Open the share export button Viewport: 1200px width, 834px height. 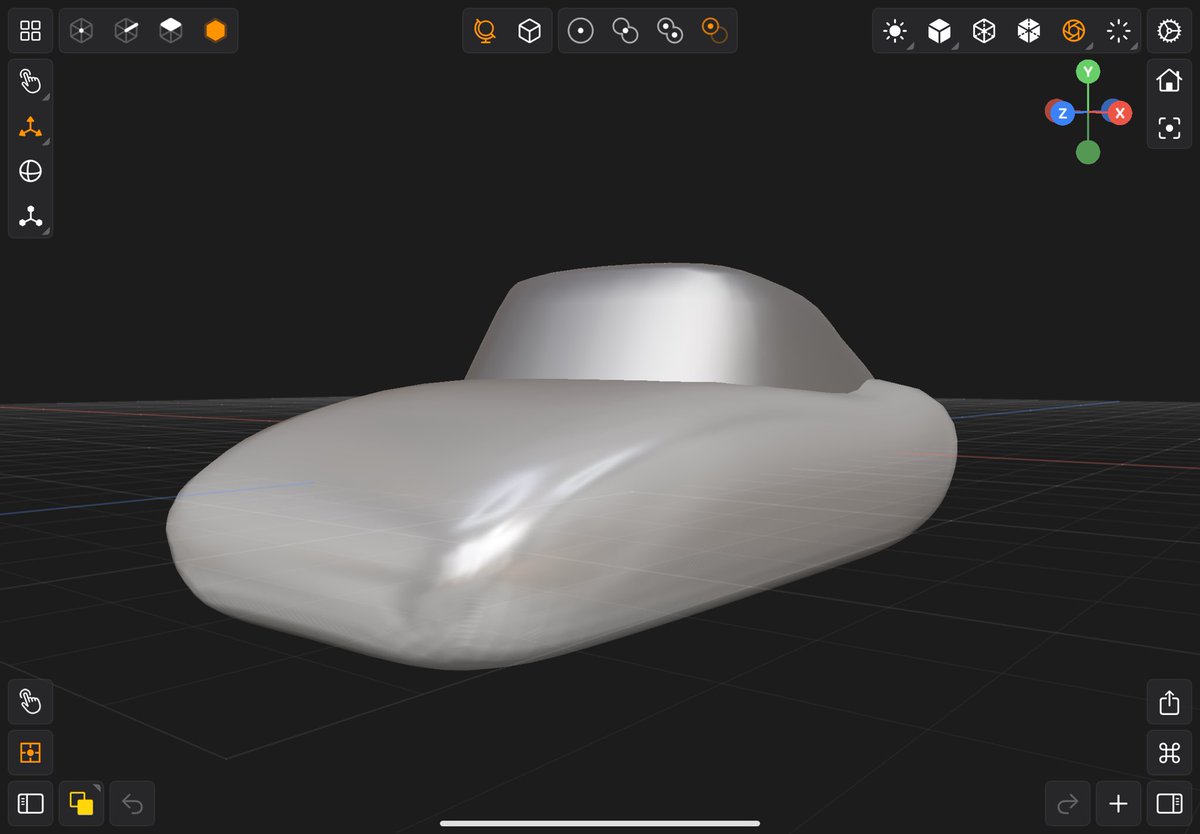1169,703
